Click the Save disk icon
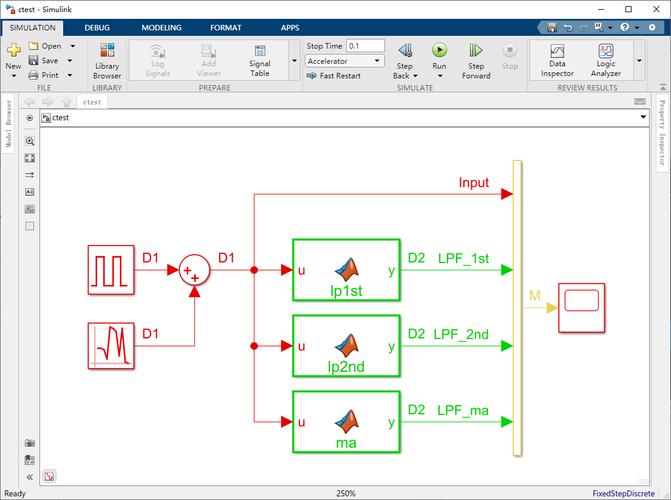Viewport: 671px width, 500px height. (x=33, y=60)
